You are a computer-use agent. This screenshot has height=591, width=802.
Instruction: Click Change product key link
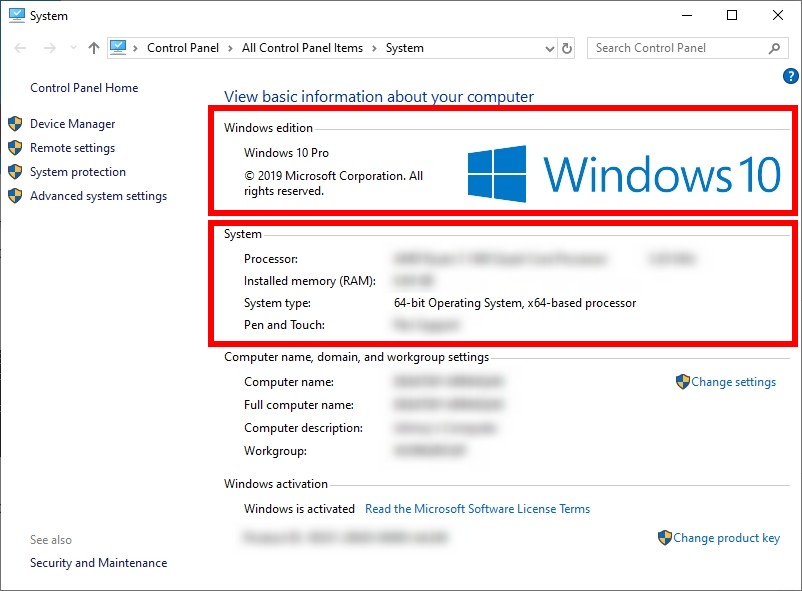(x=726, y=538)
